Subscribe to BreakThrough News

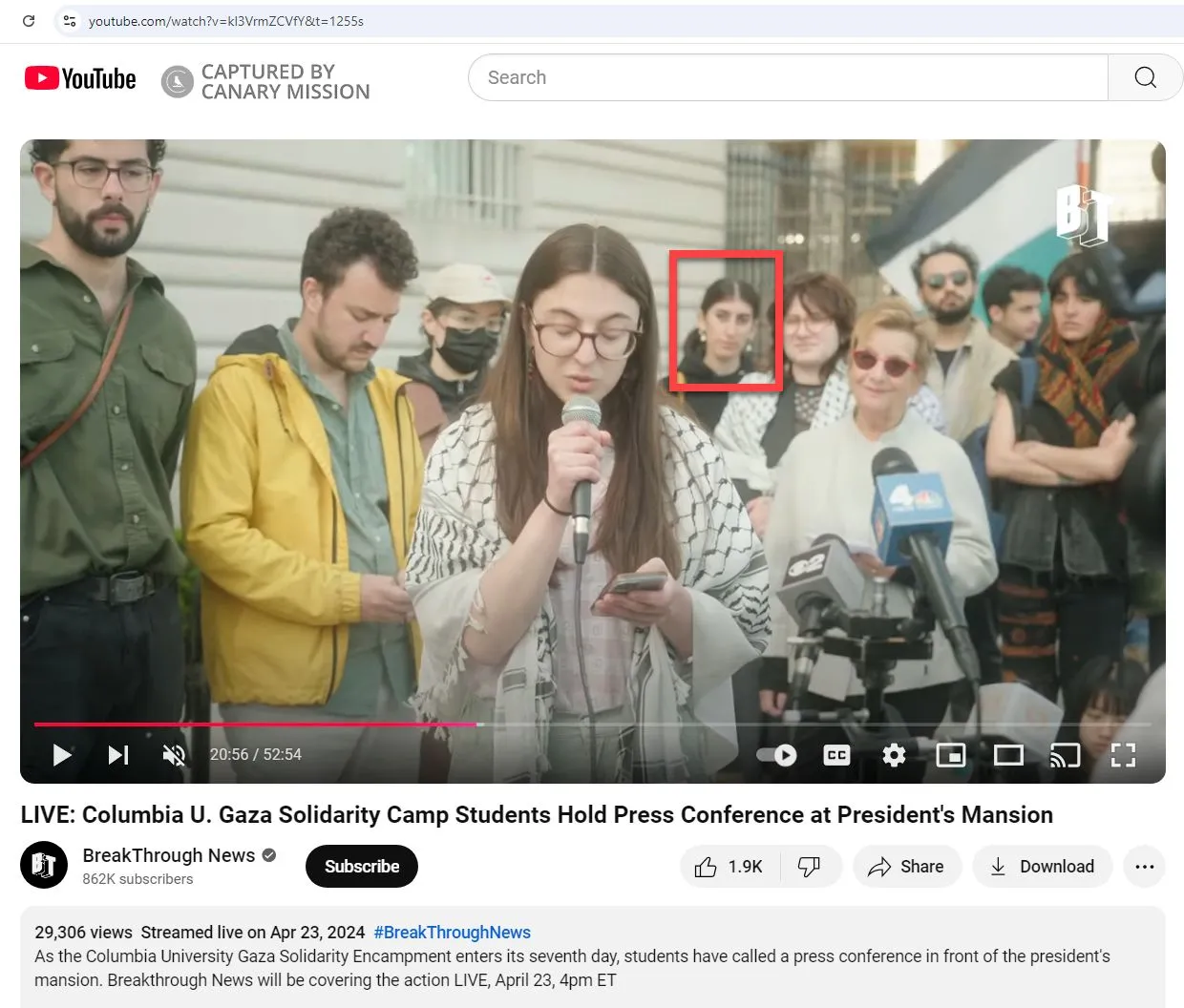tap(361, 866)
